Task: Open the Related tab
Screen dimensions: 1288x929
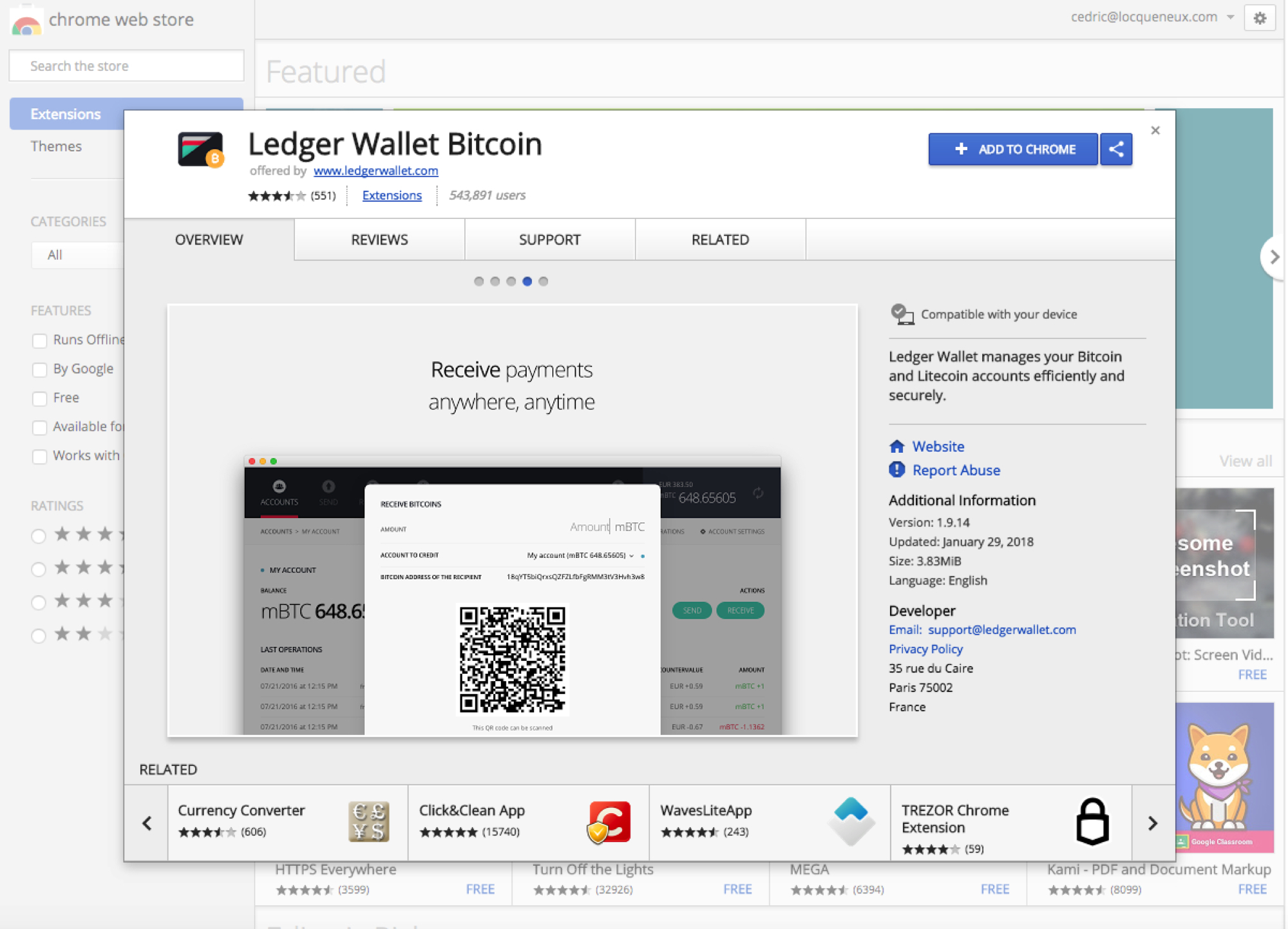Action: tap(720, 240)
